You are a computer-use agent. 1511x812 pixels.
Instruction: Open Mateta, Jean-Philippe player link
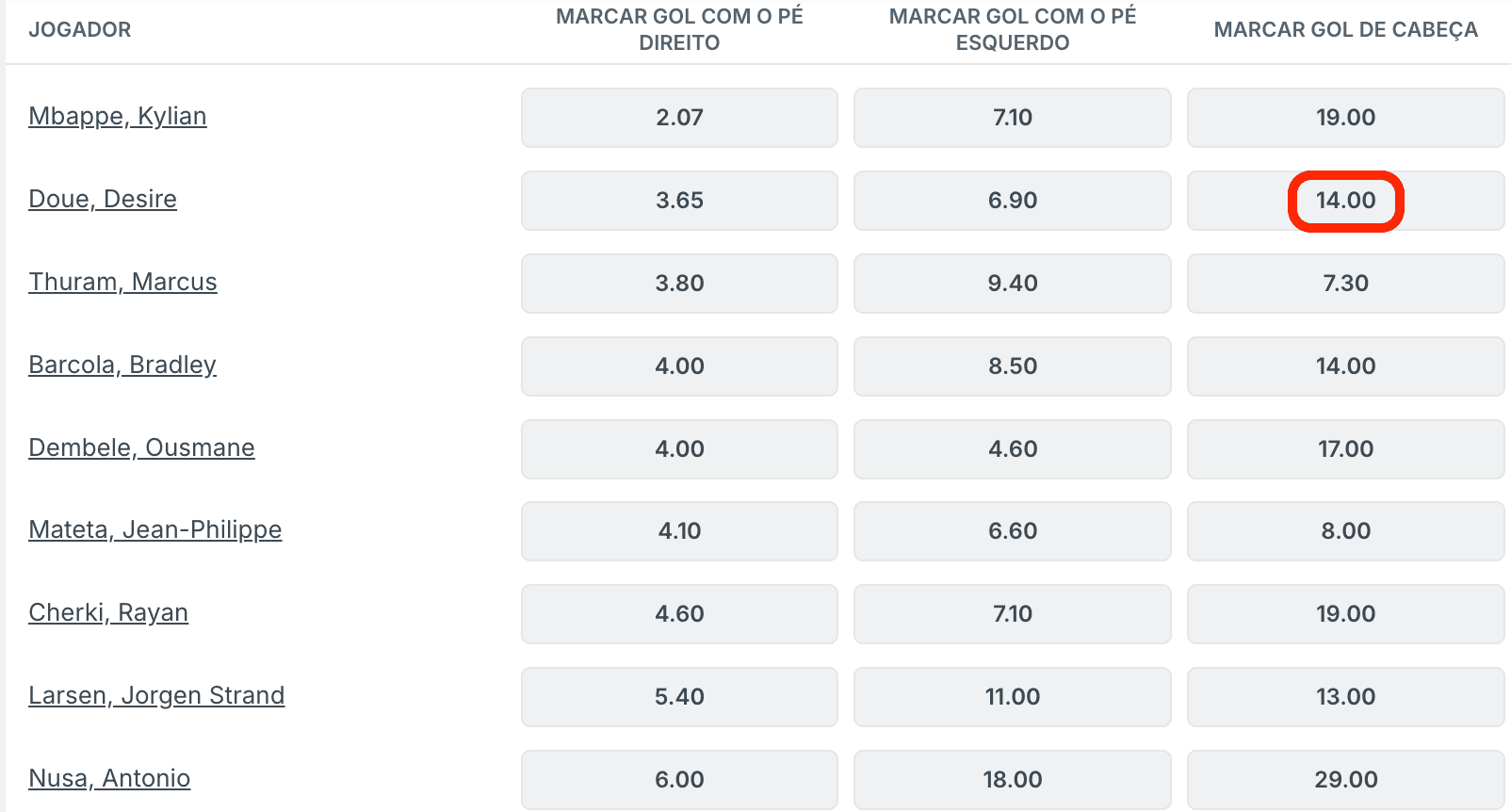coord(155,530)
